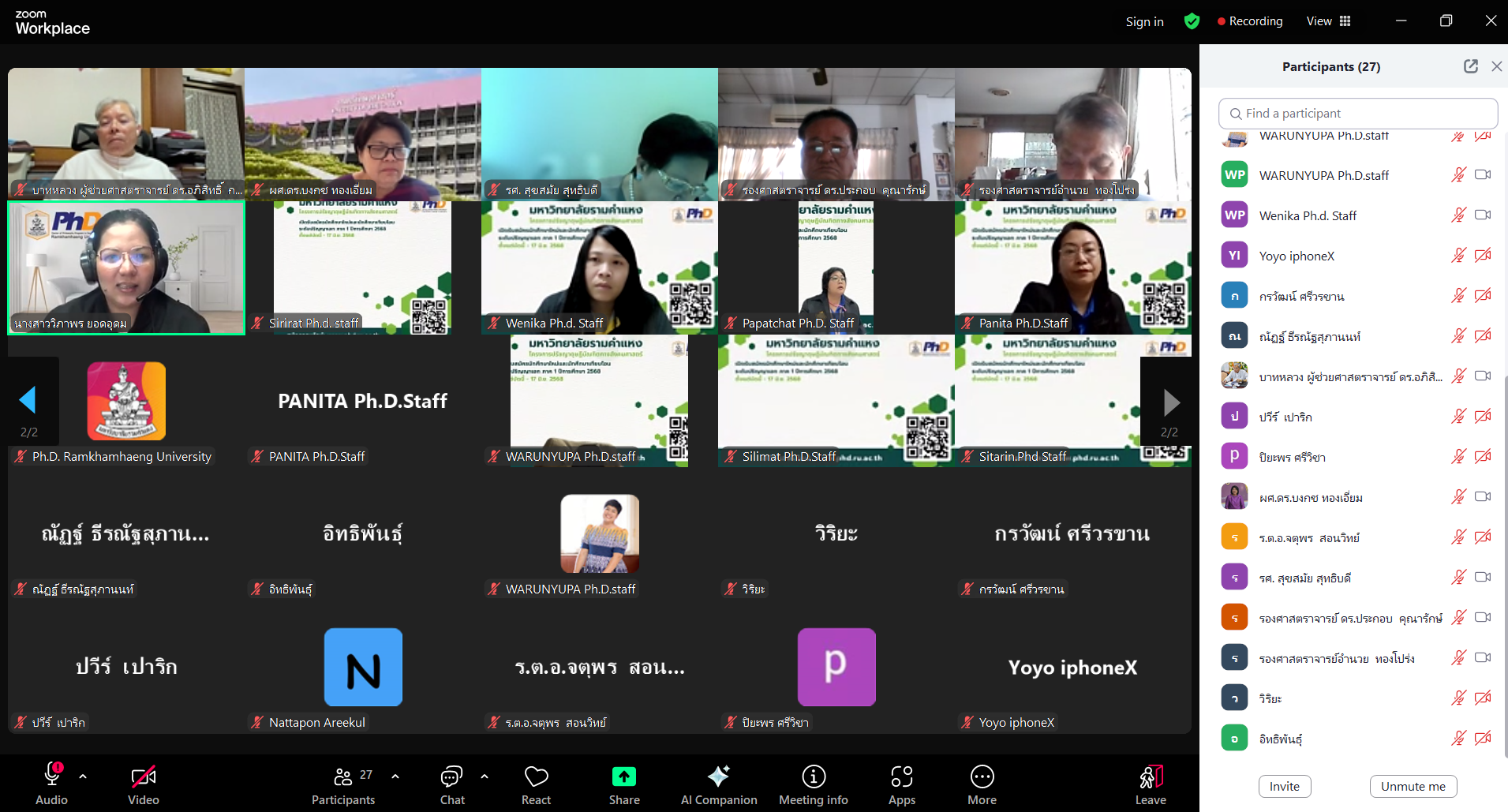
Task: Pop out the Participants panel
Action: point(1471,66)
